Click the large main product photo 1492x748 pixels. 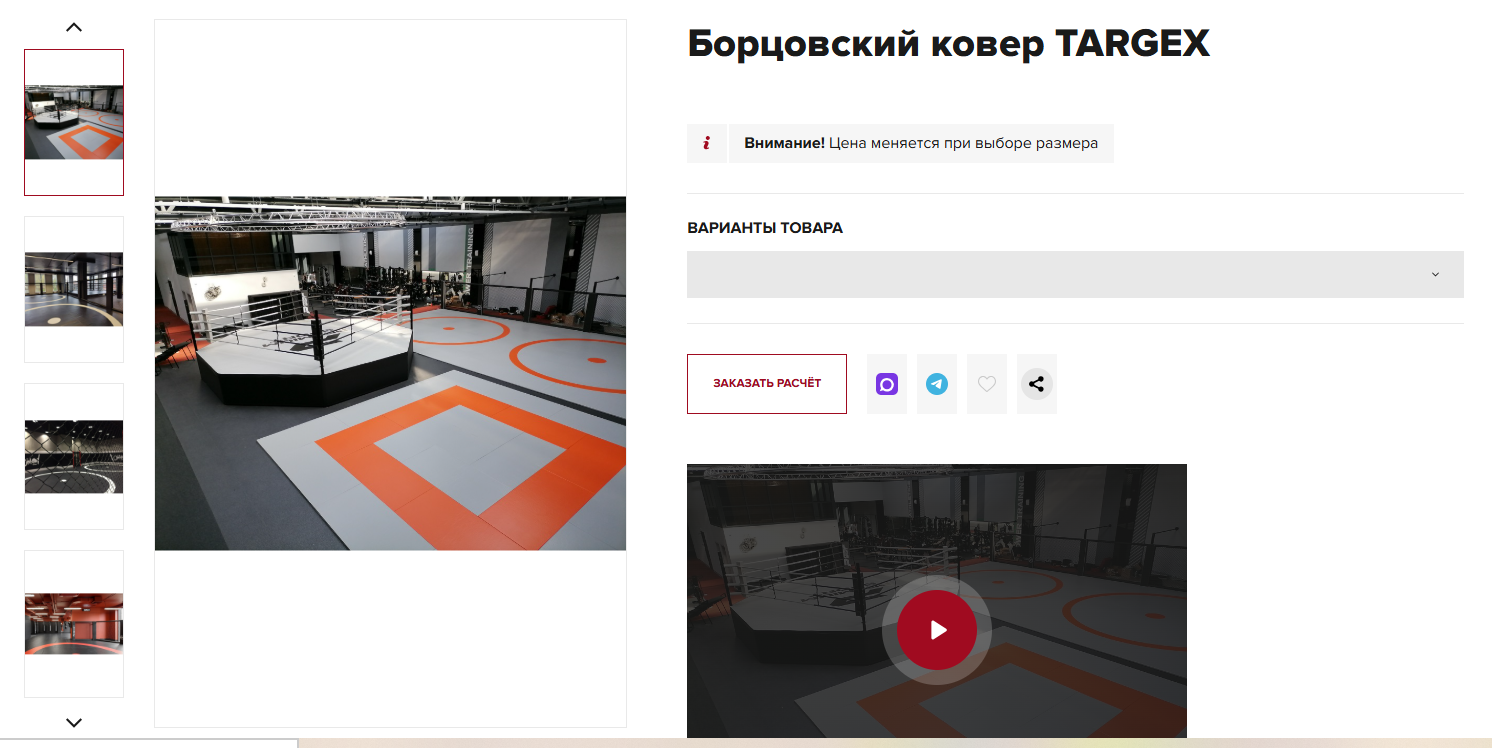click(390, 373)
